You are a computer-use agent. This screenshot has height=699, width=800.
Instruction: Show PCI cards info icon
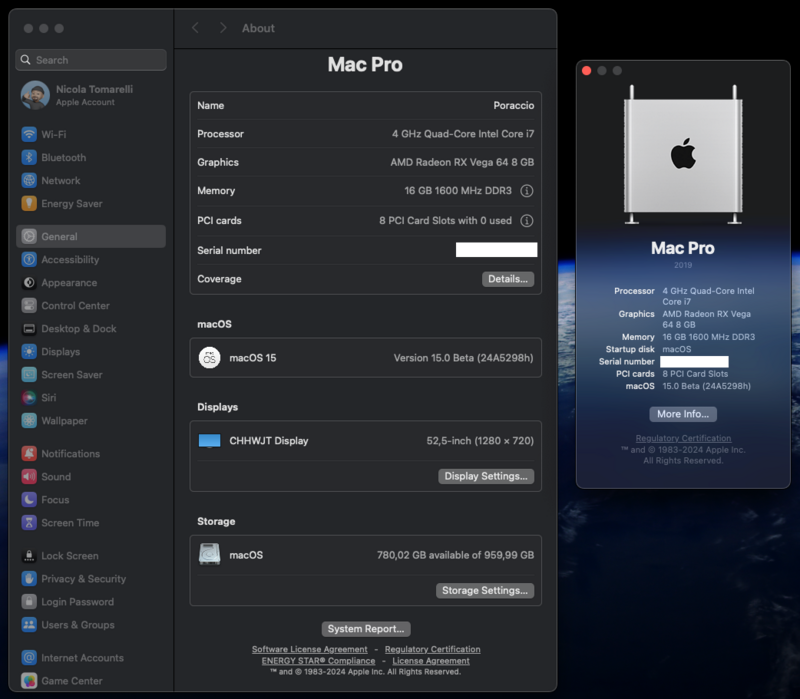(x=526, y=220)
